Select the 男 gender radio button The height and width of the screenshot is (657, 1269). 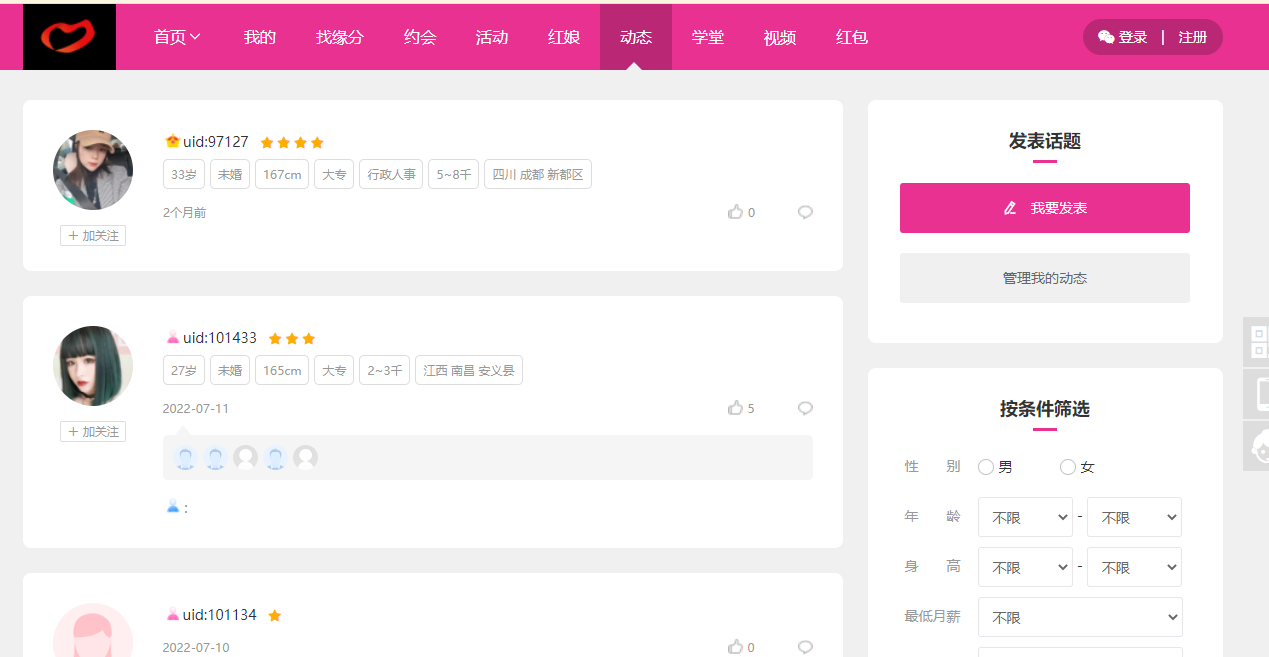pyautogui.click(x=986, y=467)
